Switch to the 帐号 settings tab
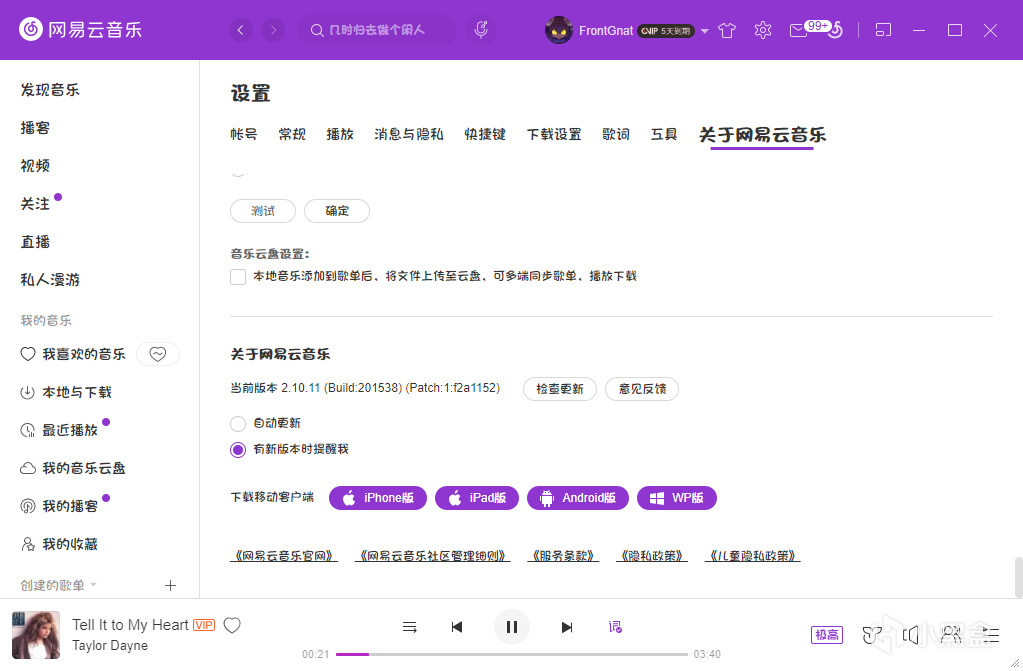This screenshot has width=1023, height=671. [244, 134]
